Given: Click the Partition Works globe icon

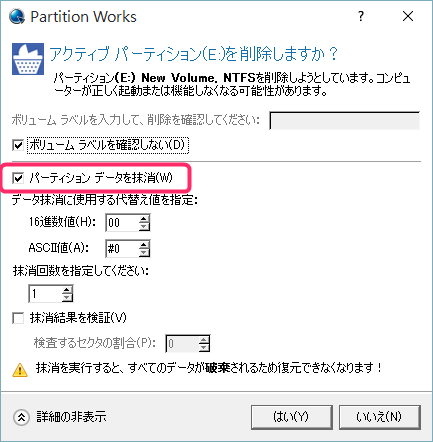Looking at the screenshot, I should (17, 16).
